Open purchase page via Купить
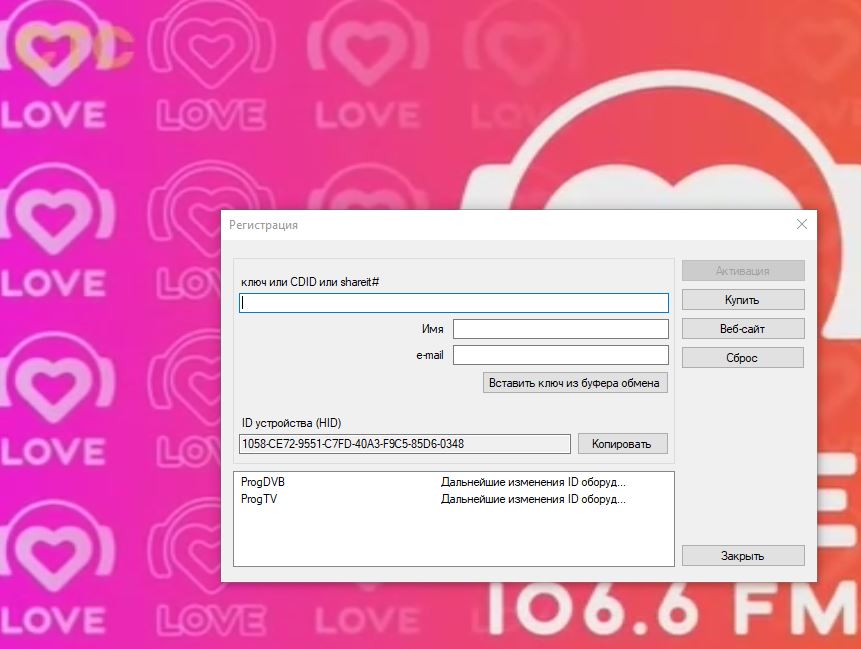Image resolution: width=861 pixels, height=649 pixels. pos(742,300)
